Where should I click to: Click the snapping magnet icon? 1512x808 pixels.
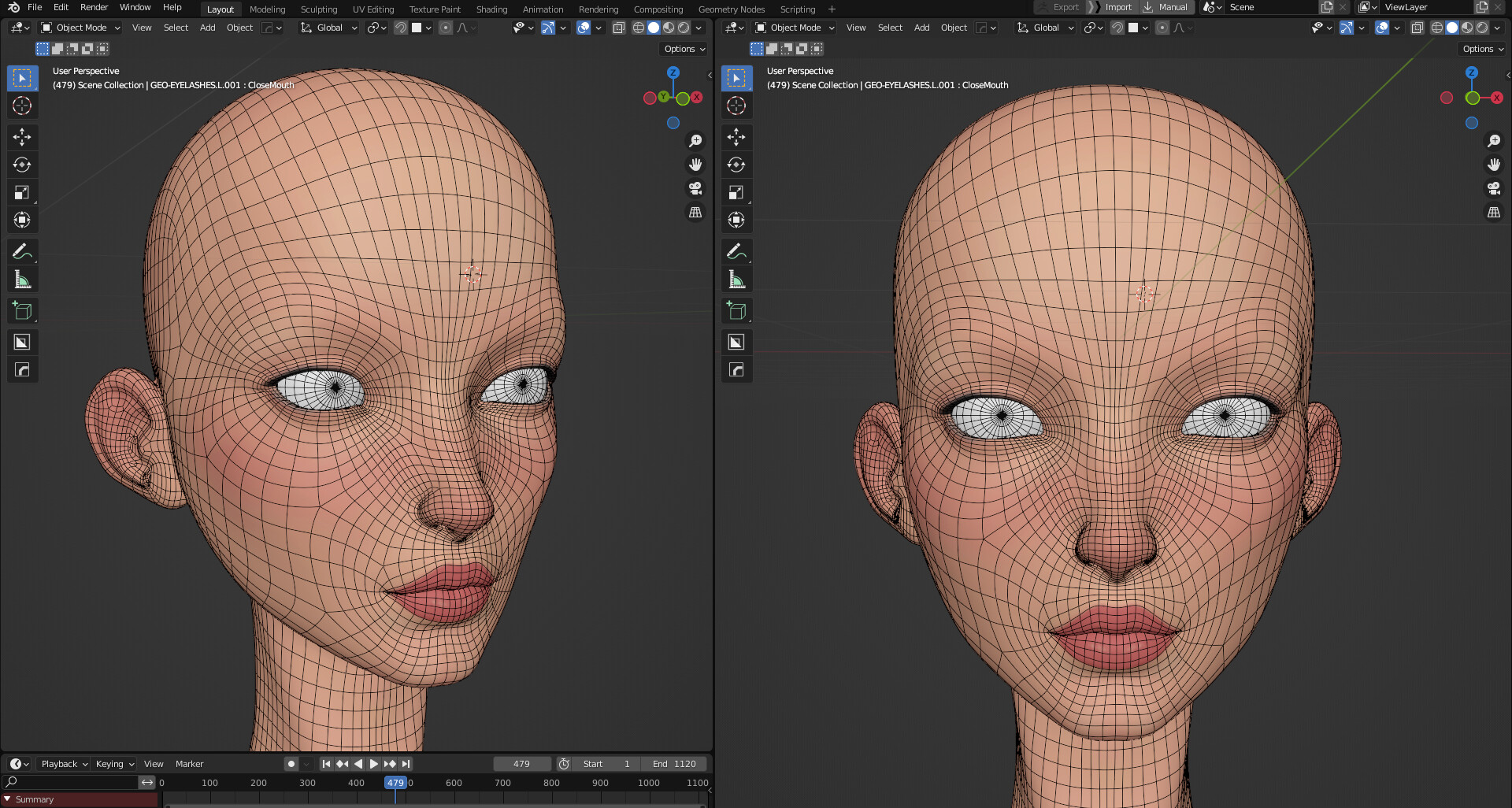[x=400, y=28]
